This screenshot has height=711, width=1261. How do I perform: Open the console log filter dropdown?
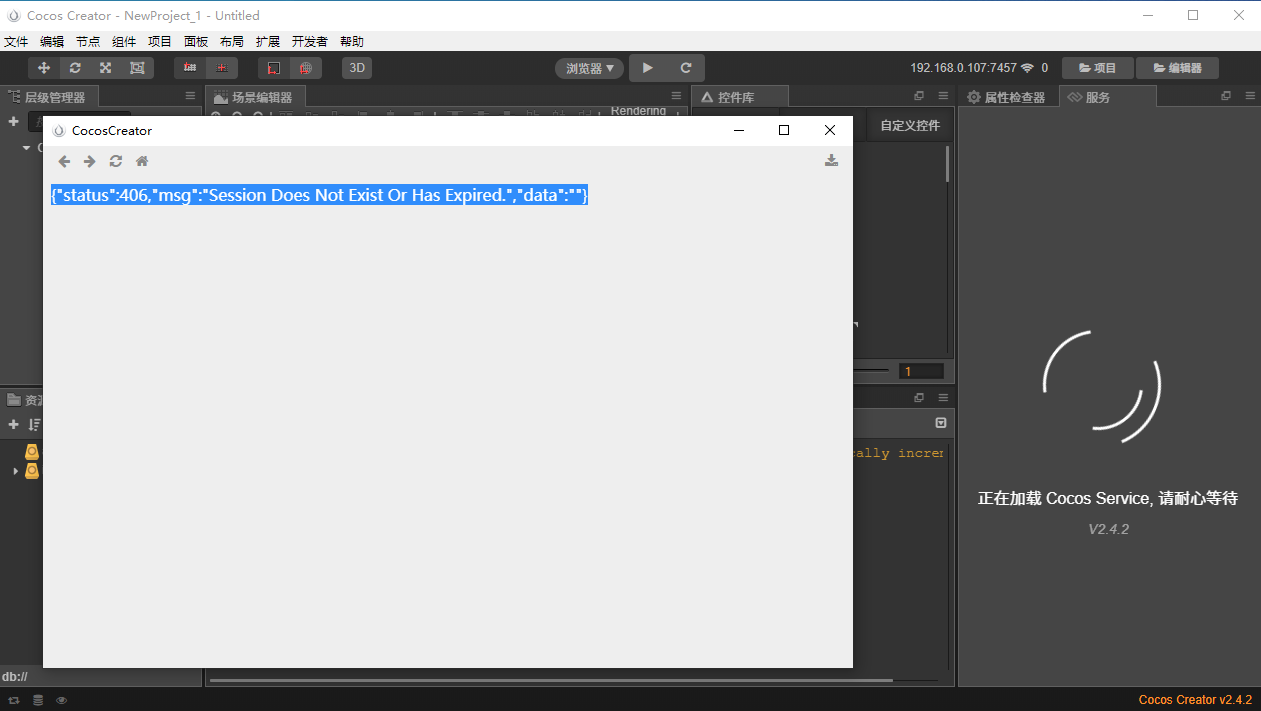point(940,423)
